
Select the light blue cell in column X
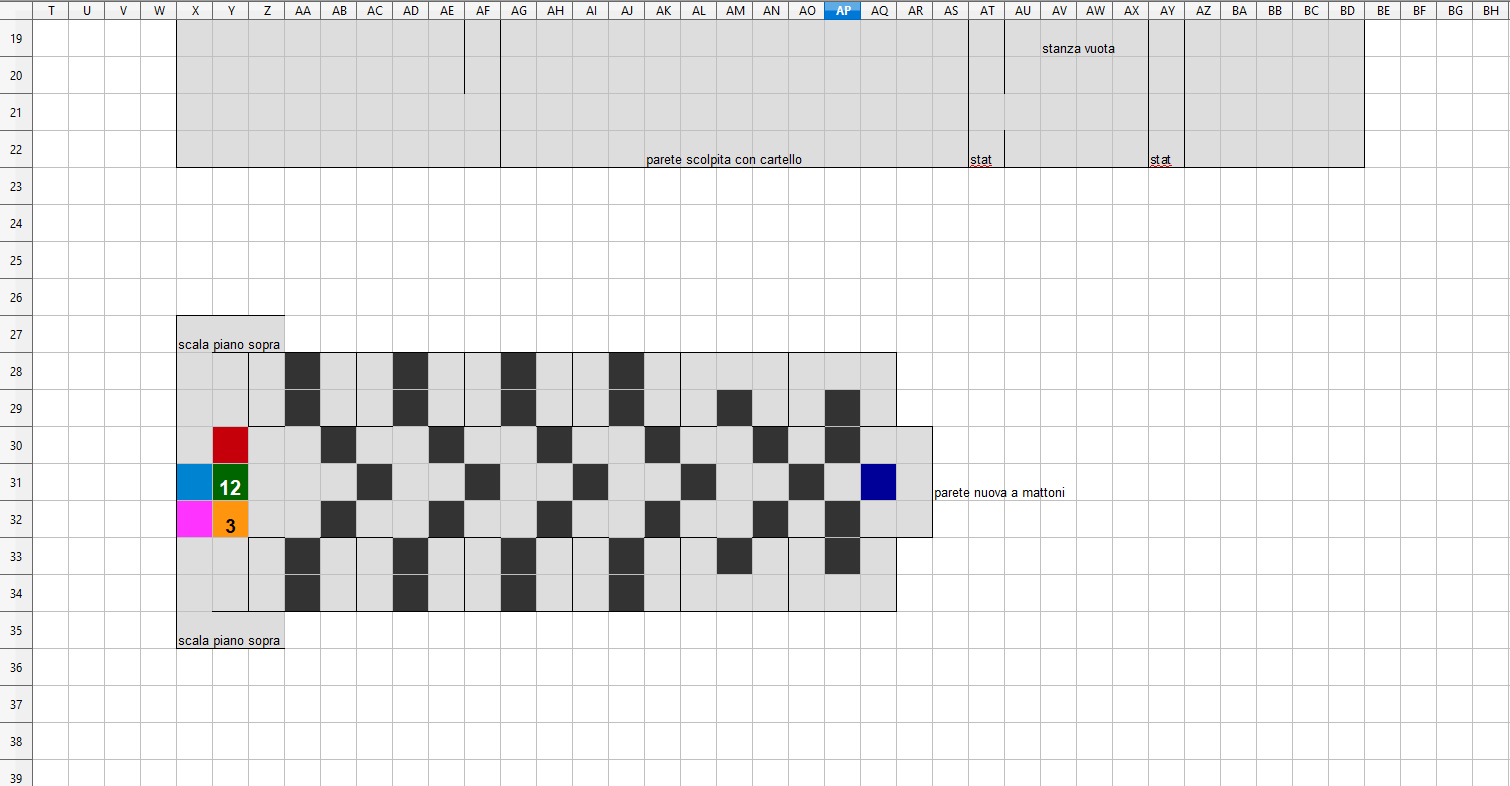tap(194, 482)
